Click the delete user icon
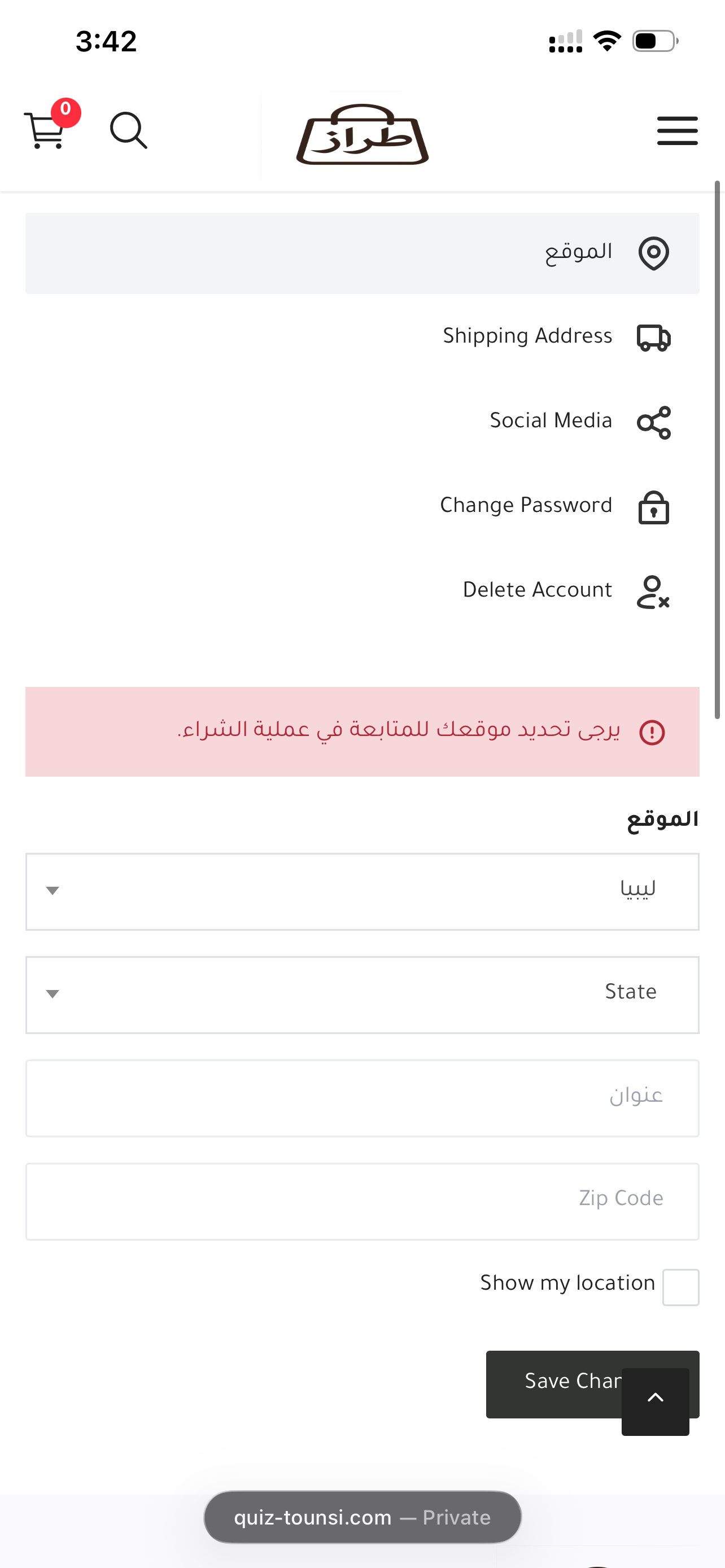 [x=653, y=592]
